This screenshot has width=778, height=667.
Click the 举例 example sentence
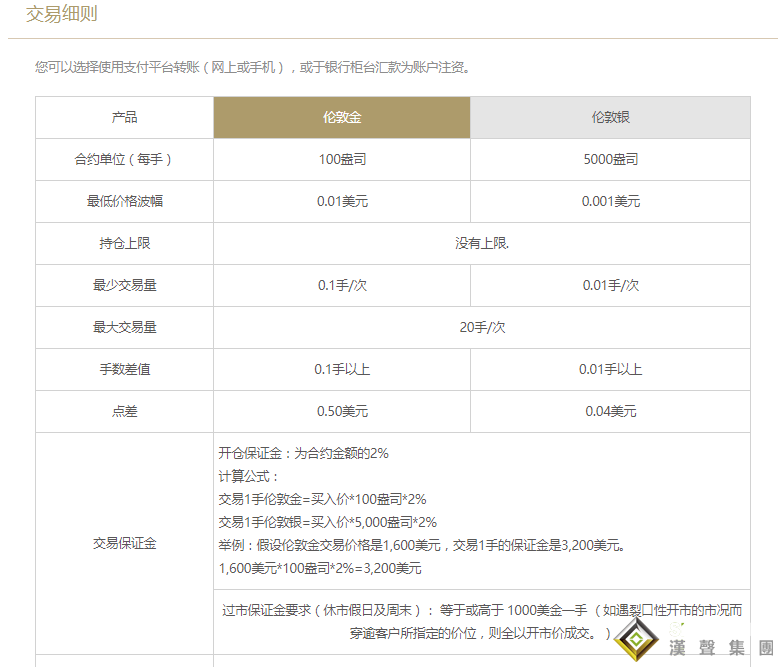pos(422,545)
